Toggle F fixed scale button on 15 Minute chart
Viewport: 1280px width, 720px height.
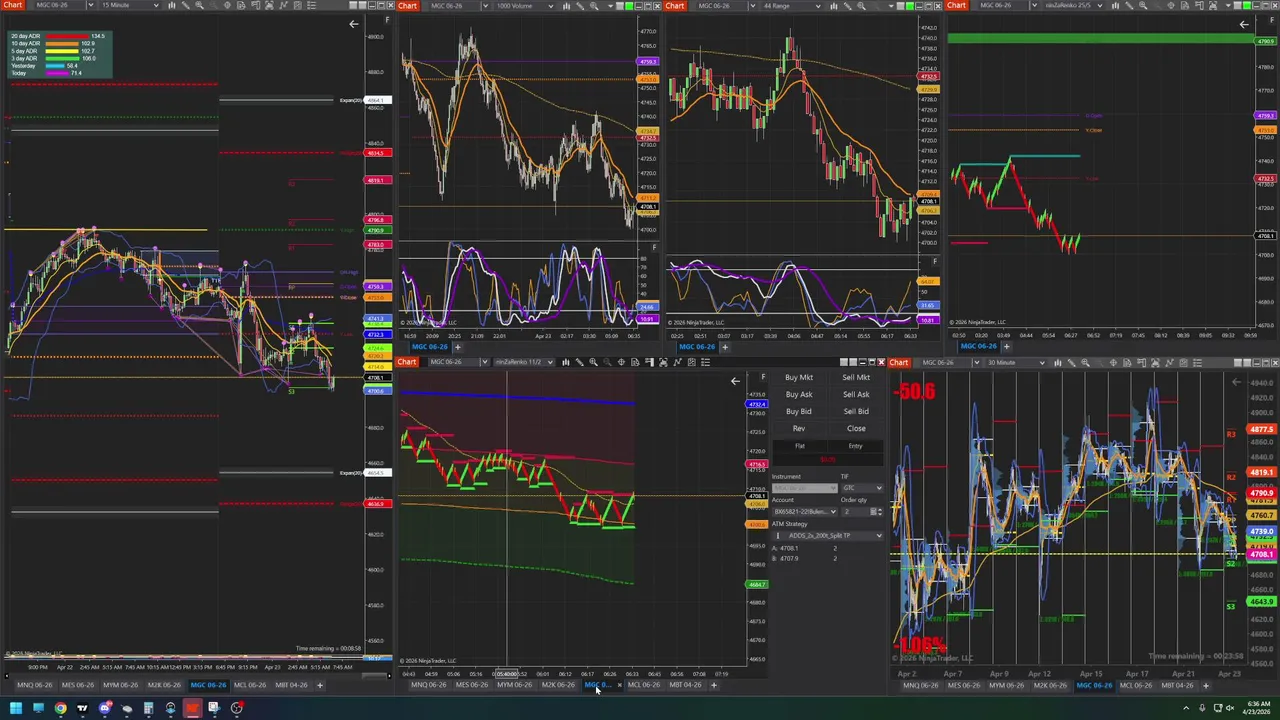[x=388, y=20]
